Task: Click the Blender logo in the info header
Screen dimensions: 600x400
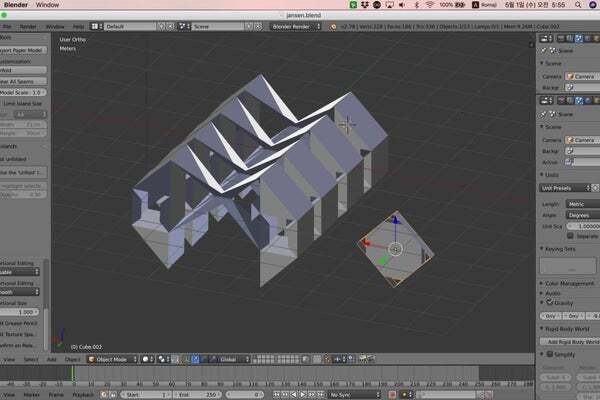Action: (333, 26)
